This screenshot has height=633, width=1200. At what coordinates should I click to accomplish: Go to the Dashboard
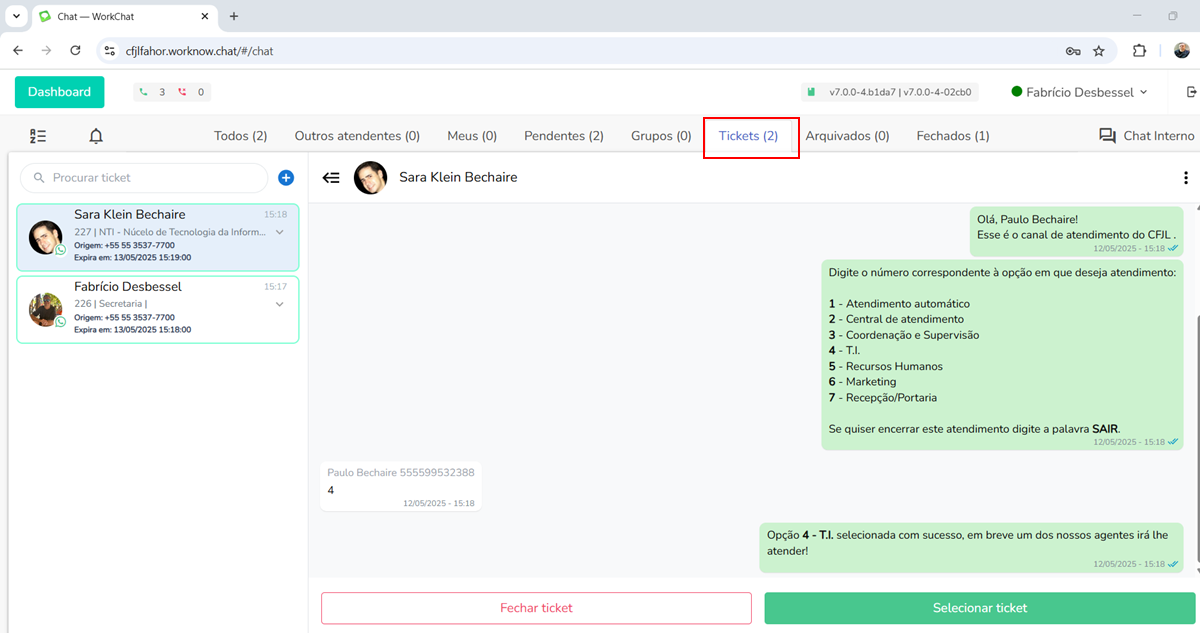(59, 92)
